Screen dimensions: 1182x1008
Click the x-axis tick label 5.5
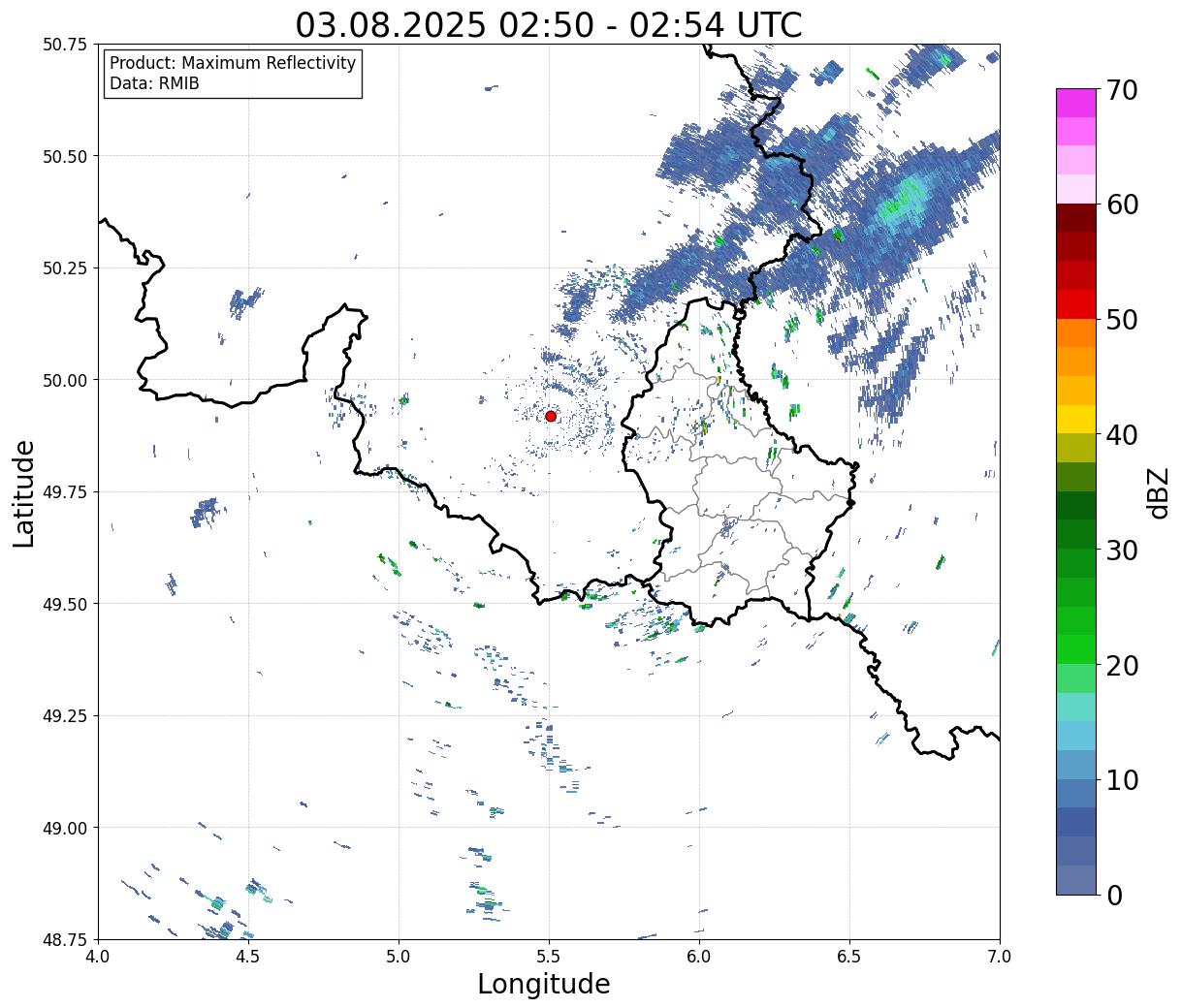[548, 957]
